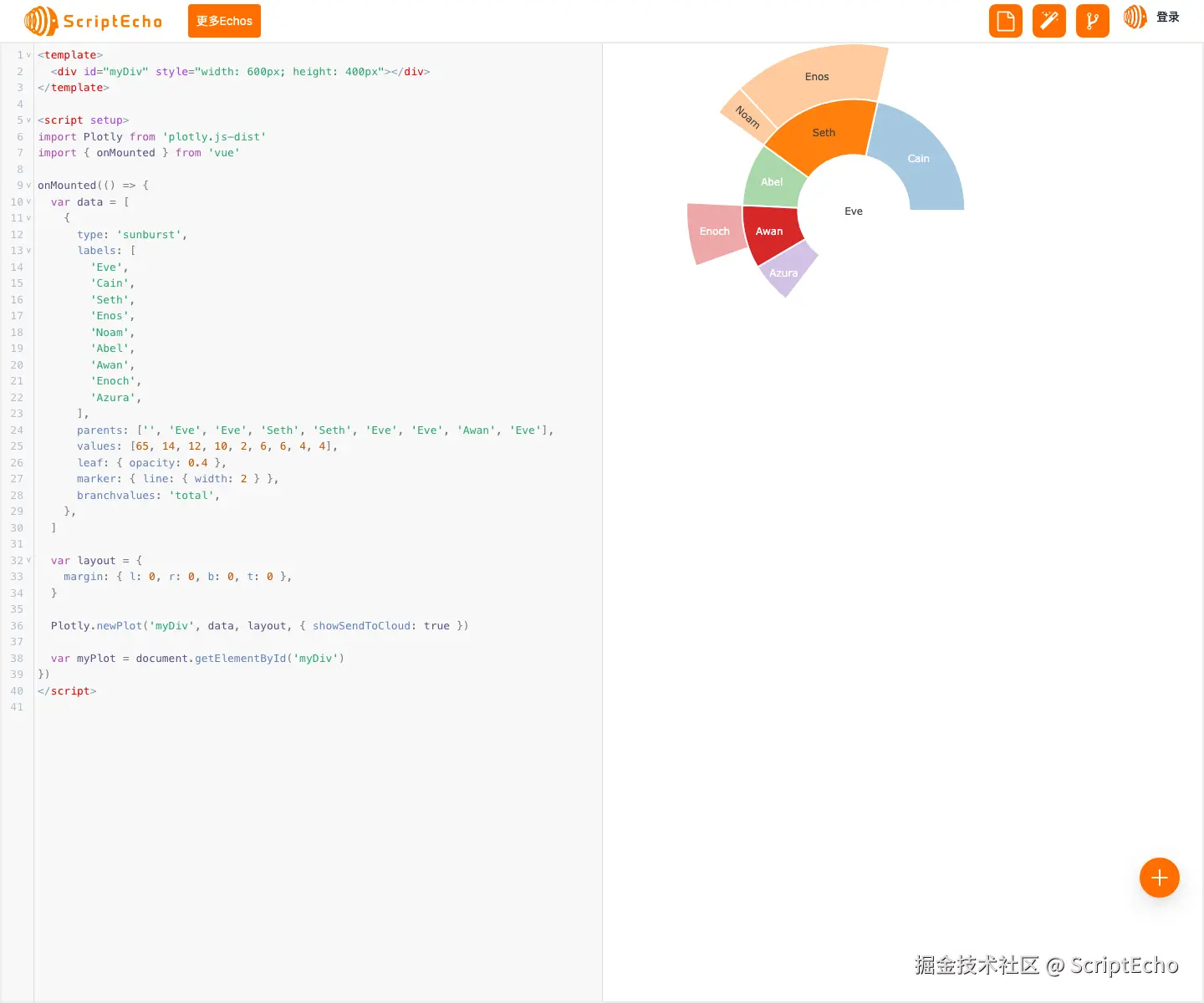Click the showSendToCloud option in code

point(362,626)
